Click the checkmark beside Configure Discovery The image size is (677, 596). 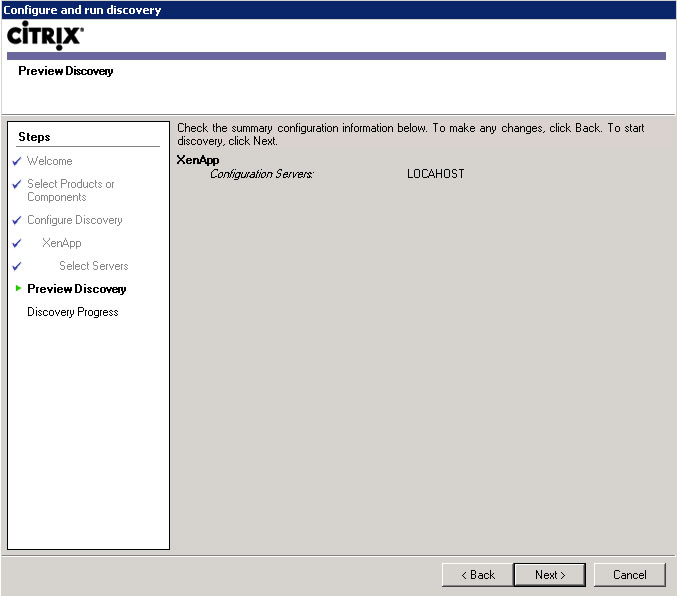17,220
